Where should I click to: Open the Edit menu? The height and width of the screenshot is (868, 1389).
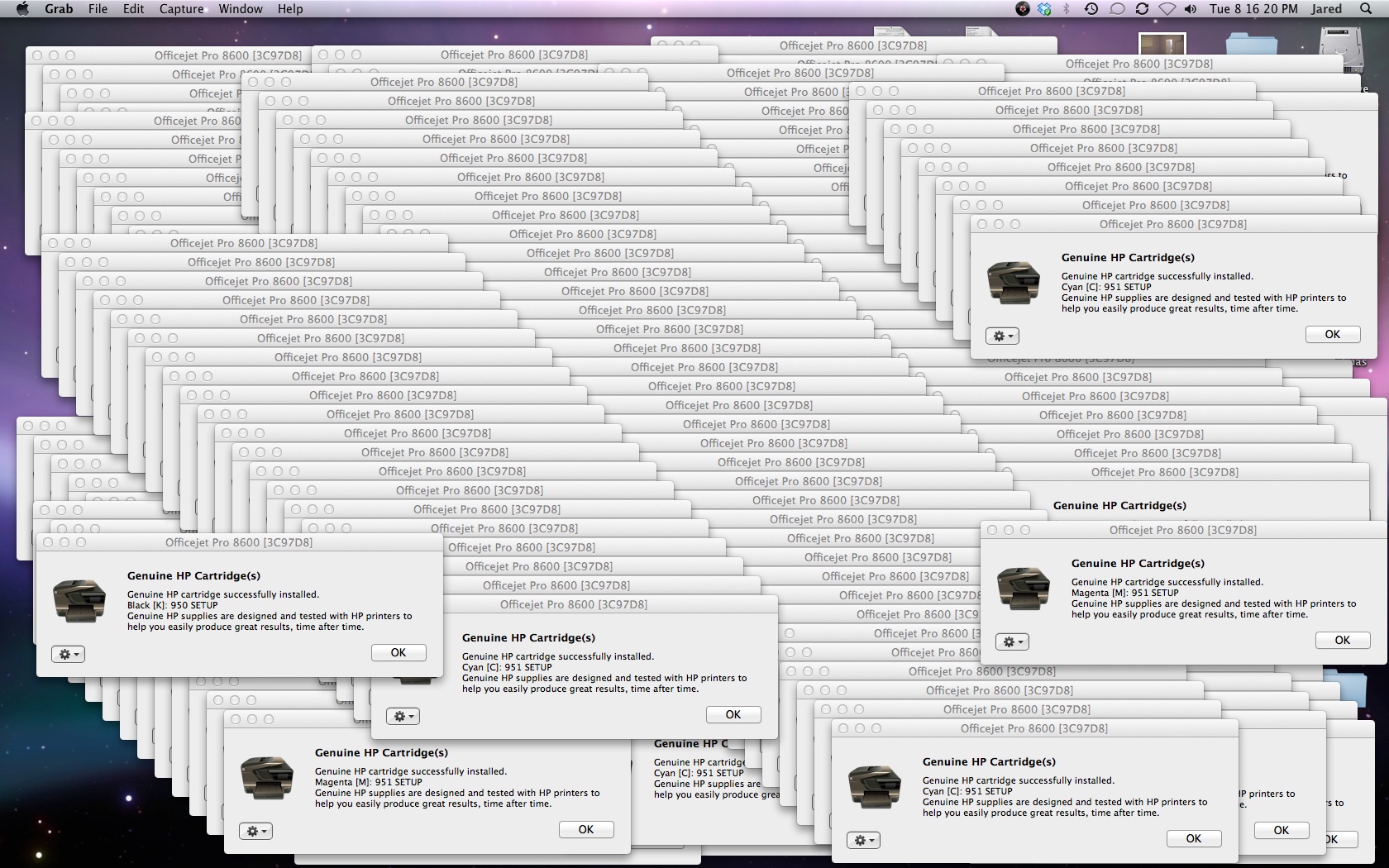(133, 9)
